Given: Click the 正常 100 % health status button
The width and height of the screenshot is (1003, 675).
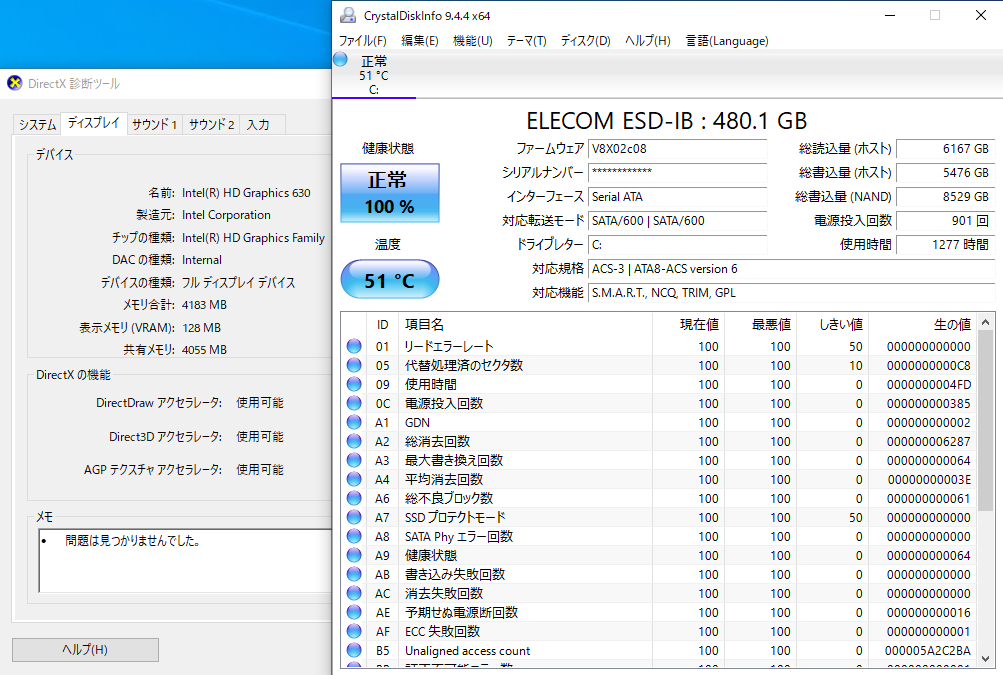Looking at the screenshot, I should tap(390, 193).
